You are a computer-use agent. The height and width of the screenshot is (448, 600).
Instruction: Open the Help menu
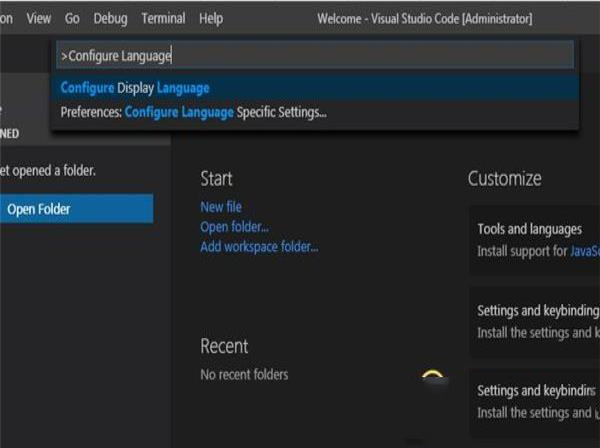[211, 18]
